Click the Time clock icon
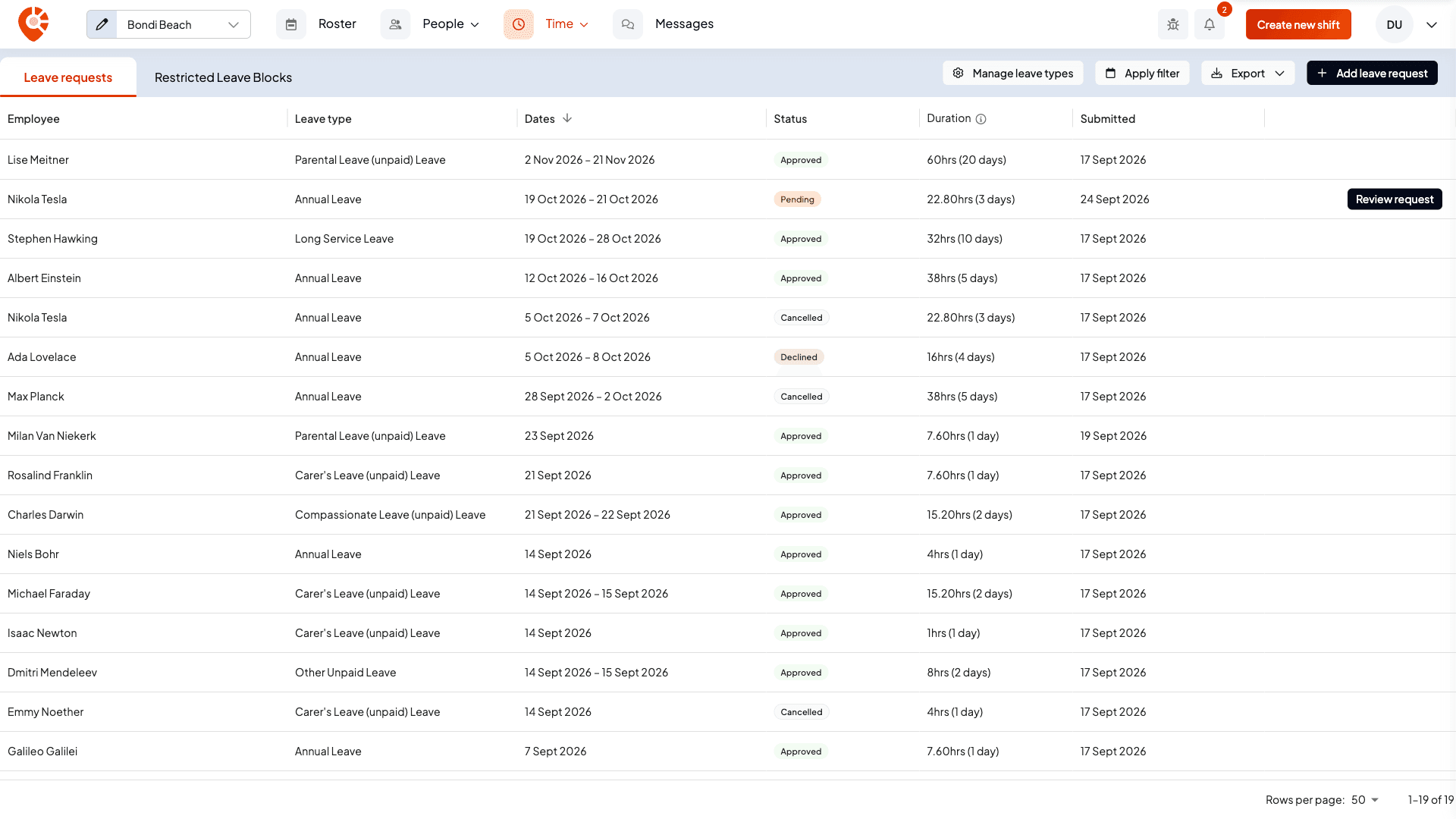Screen dimensions: 1456x819 point(519,24)
